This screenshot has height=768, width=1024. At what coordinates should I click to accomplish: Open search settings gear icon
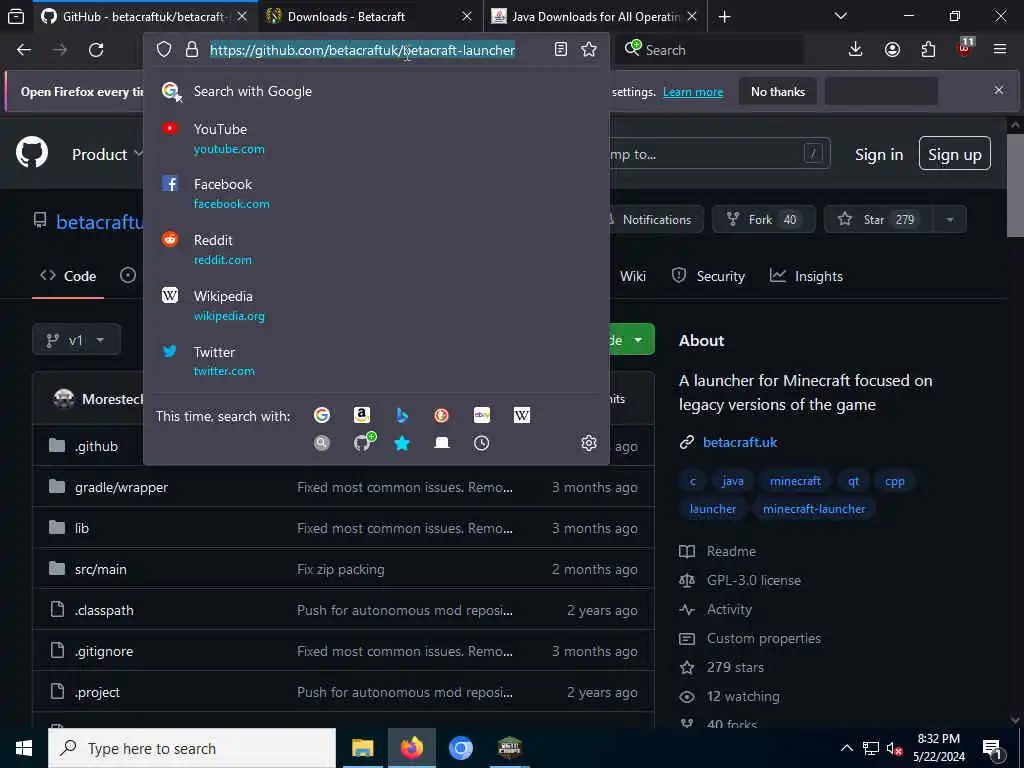[x=589, y=443]
